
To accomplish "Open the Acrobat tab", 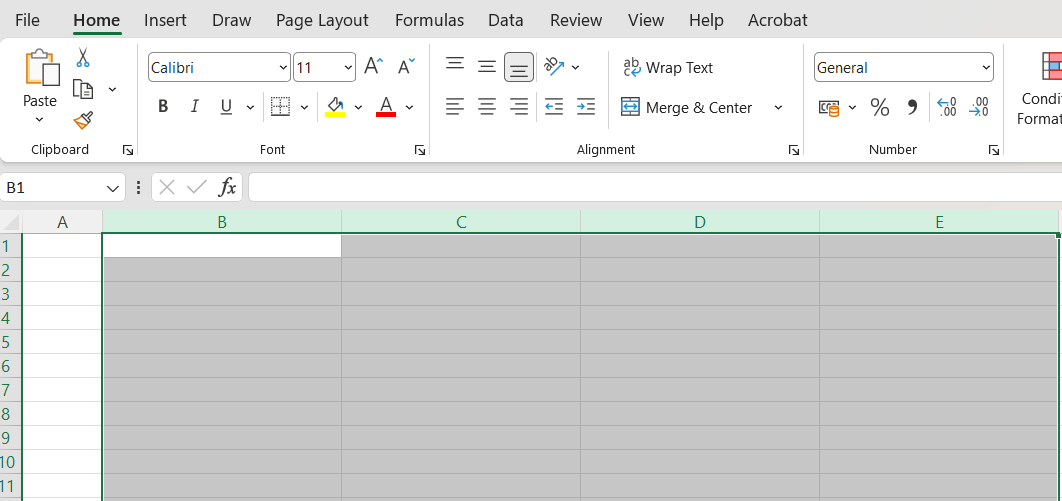I will coord(778,20).
